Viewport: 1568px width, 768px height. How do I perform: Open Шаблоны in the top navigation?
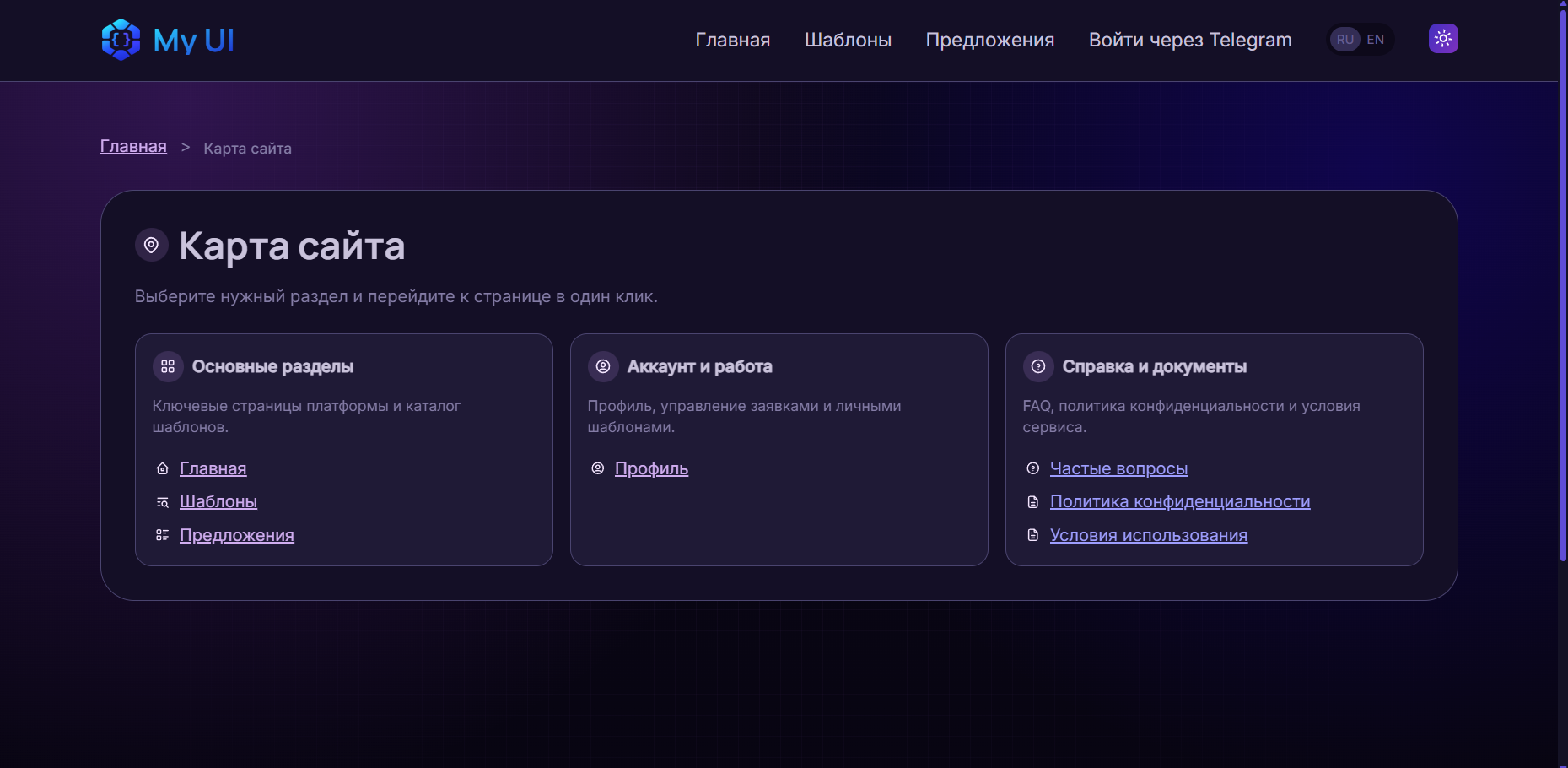pos(848,40)
